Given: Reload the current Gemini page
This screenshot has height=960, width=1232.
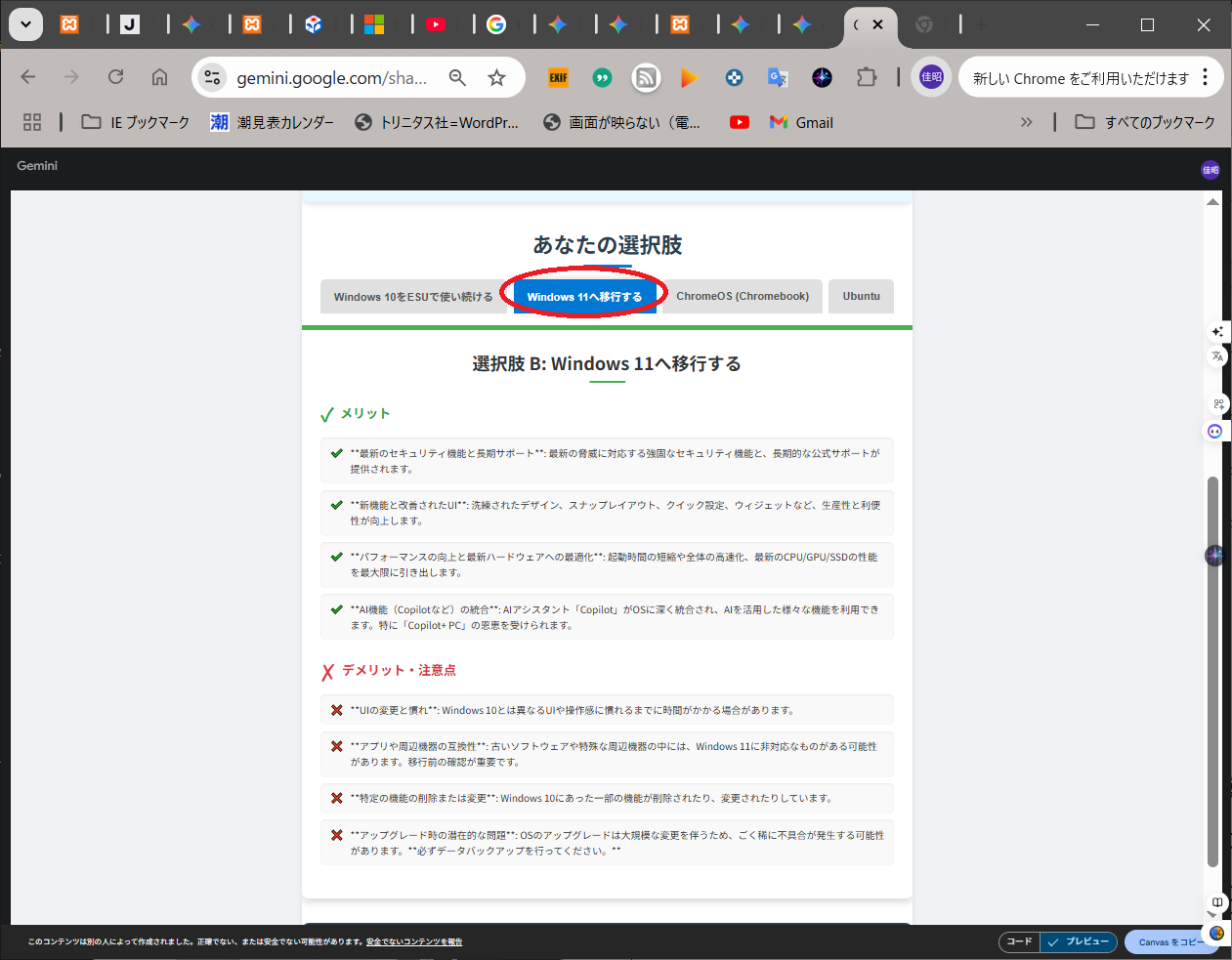Looking at the screenshot, I should pos(115,77).
